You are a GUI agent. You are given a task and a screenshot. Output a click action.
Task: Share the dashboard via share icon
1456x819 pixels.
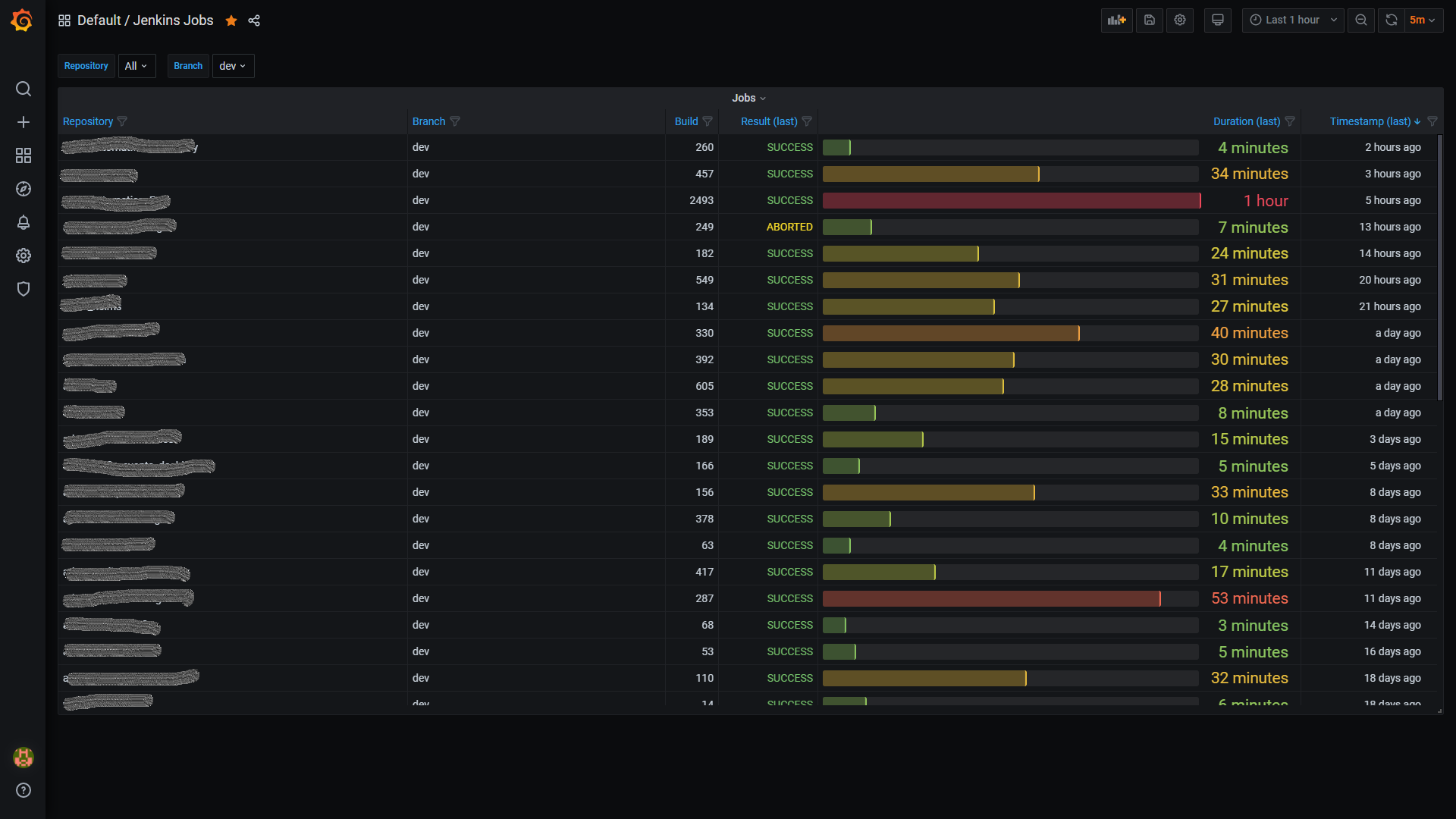pos(254,20)
